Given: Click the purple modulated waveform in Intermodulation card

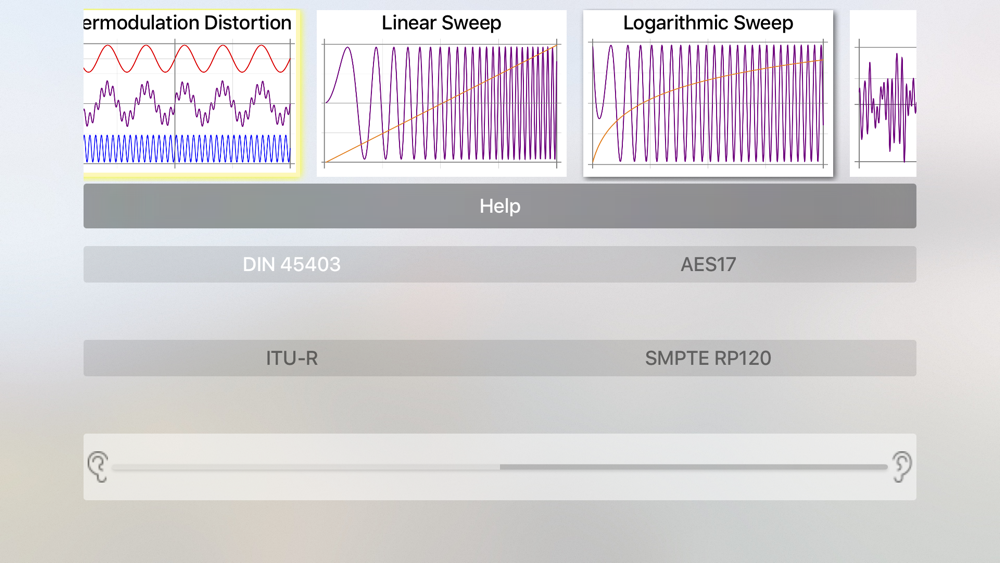Looking at the screenshot, I should click(x=187, y=103).
